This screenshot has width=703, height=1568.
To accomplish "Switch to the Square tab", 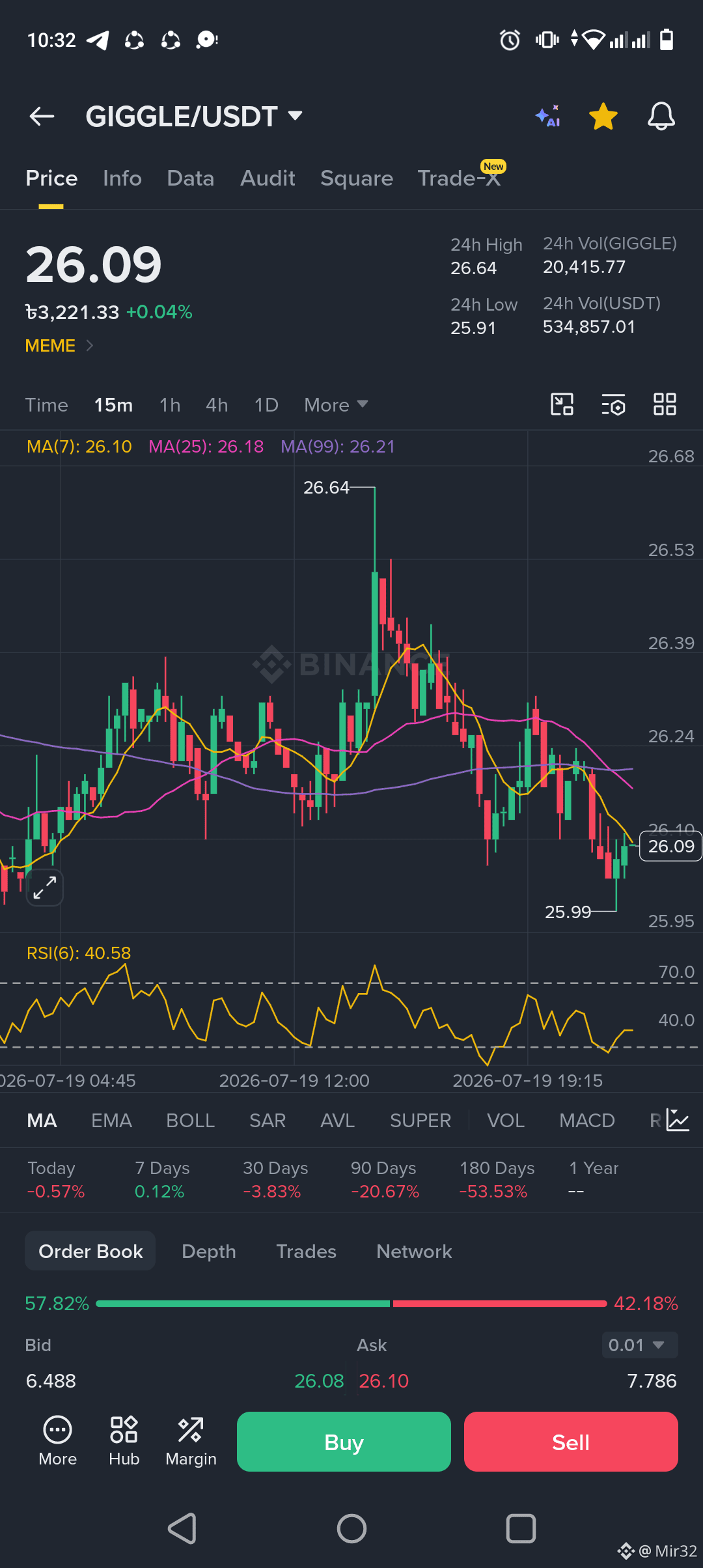I will point(357,178).
